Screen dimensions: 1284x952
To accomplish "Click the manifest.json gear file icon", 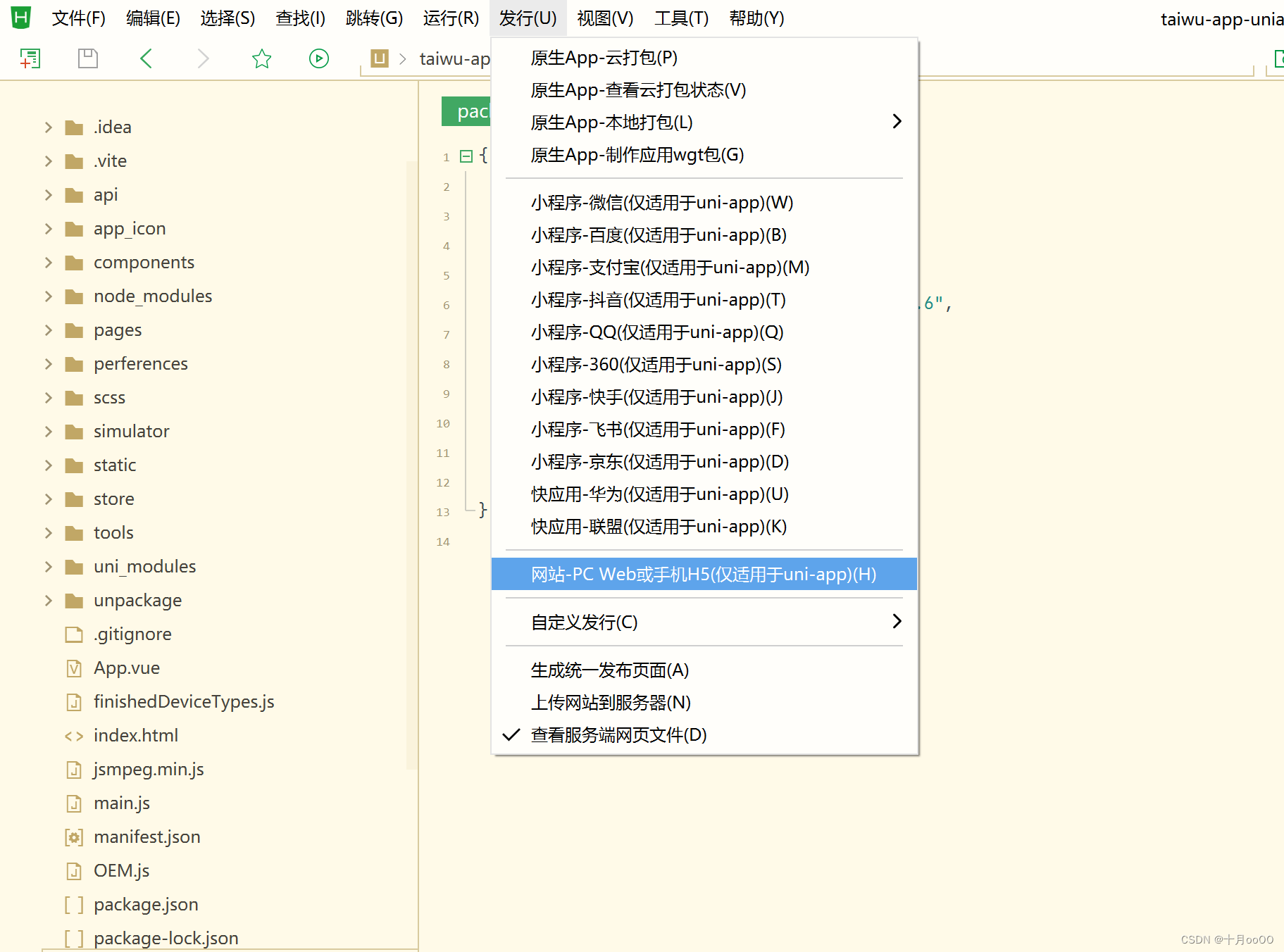I will 74,837.
